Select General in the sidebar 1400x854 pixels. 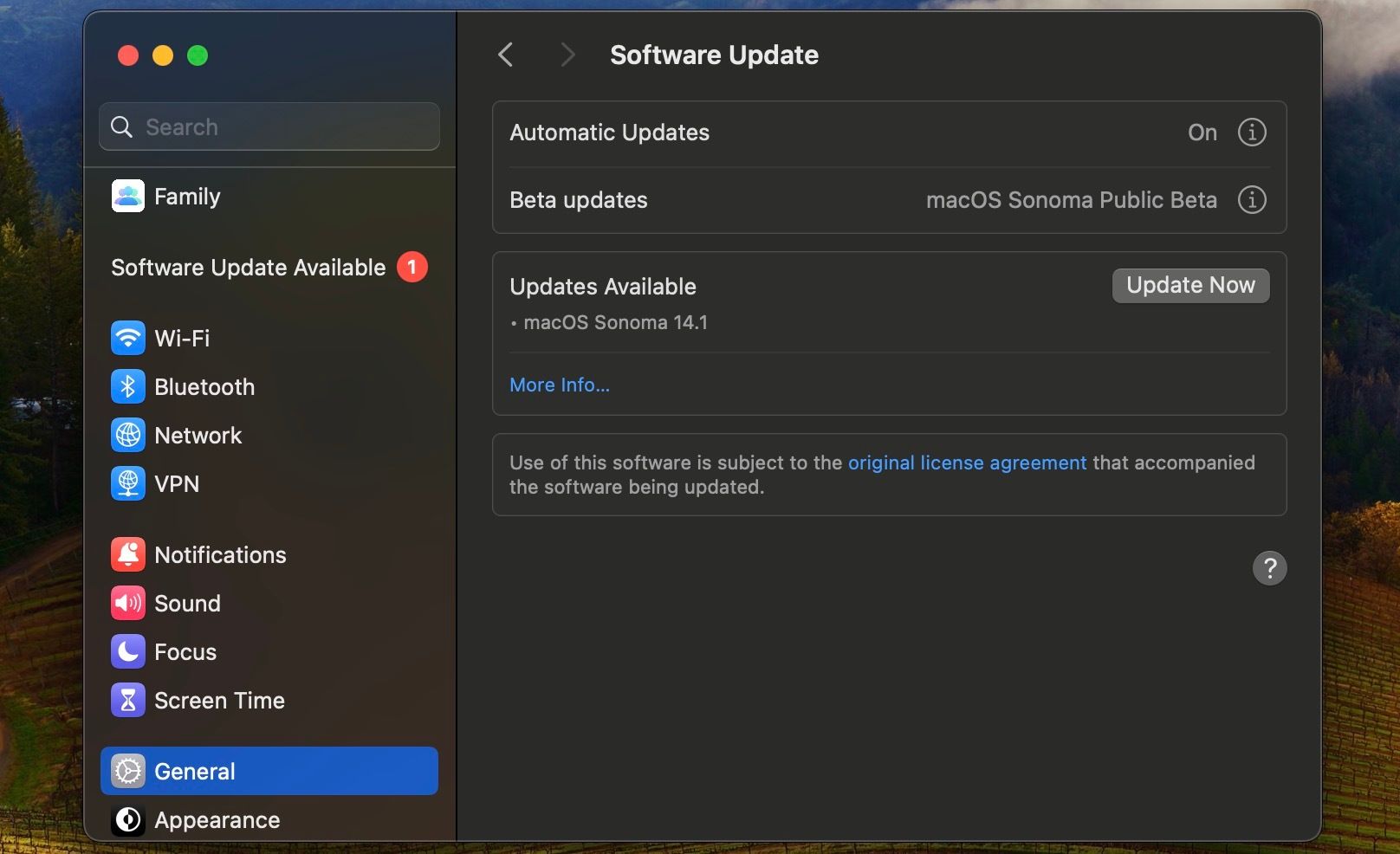[x=194, y=771]
